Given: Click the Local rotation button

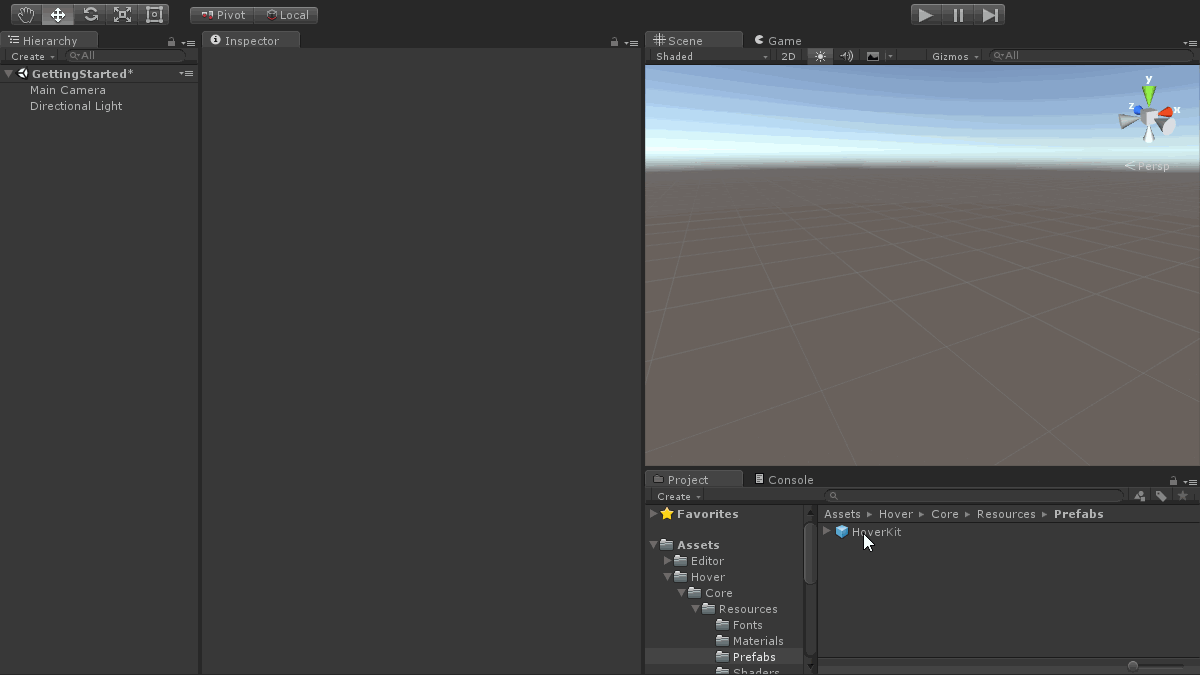Looking at the screenshot, I should pyautogui.click(x=287, y=15).
